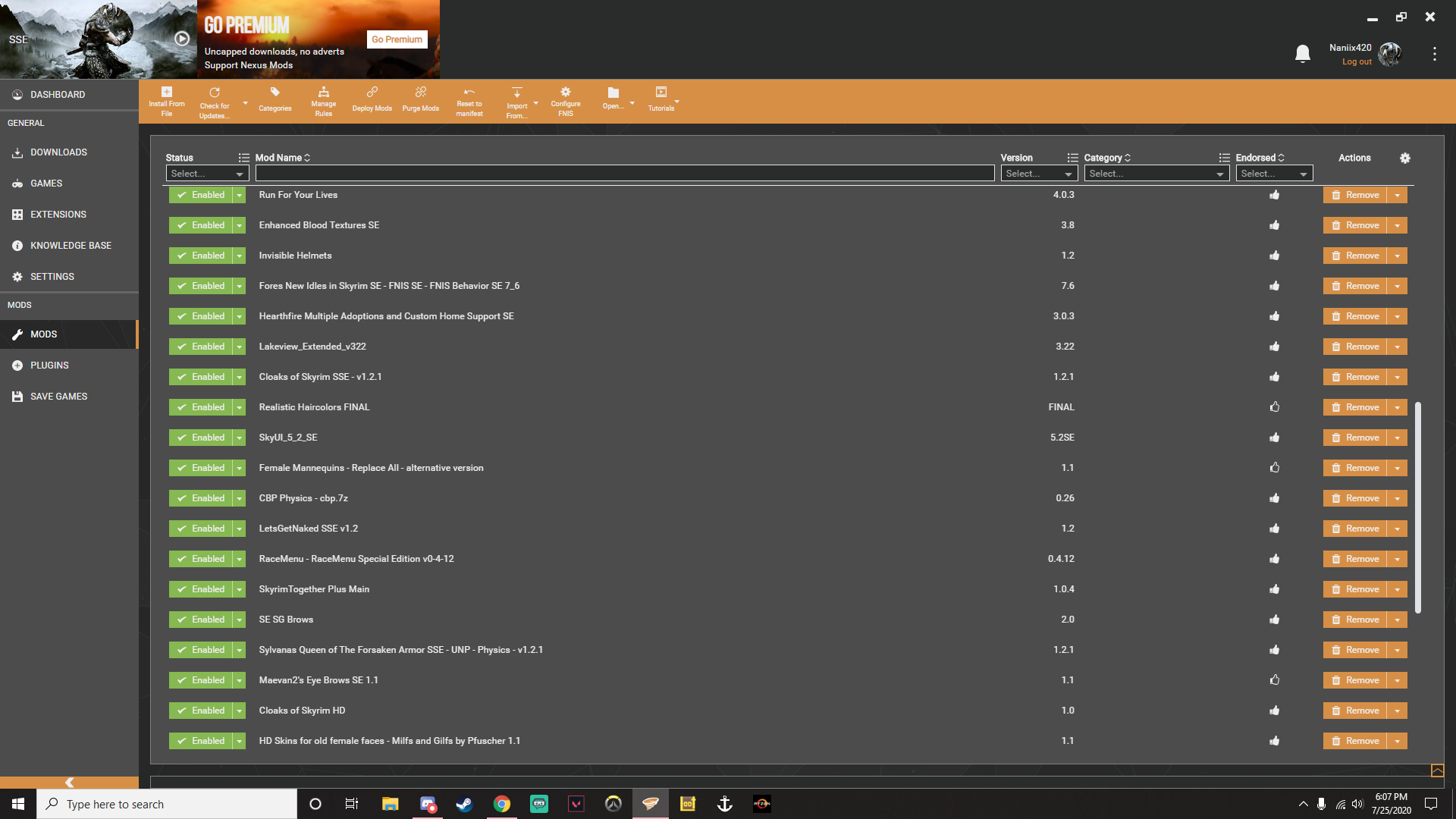Open Version filter Select dropdown

click(x=1039, y=174)
